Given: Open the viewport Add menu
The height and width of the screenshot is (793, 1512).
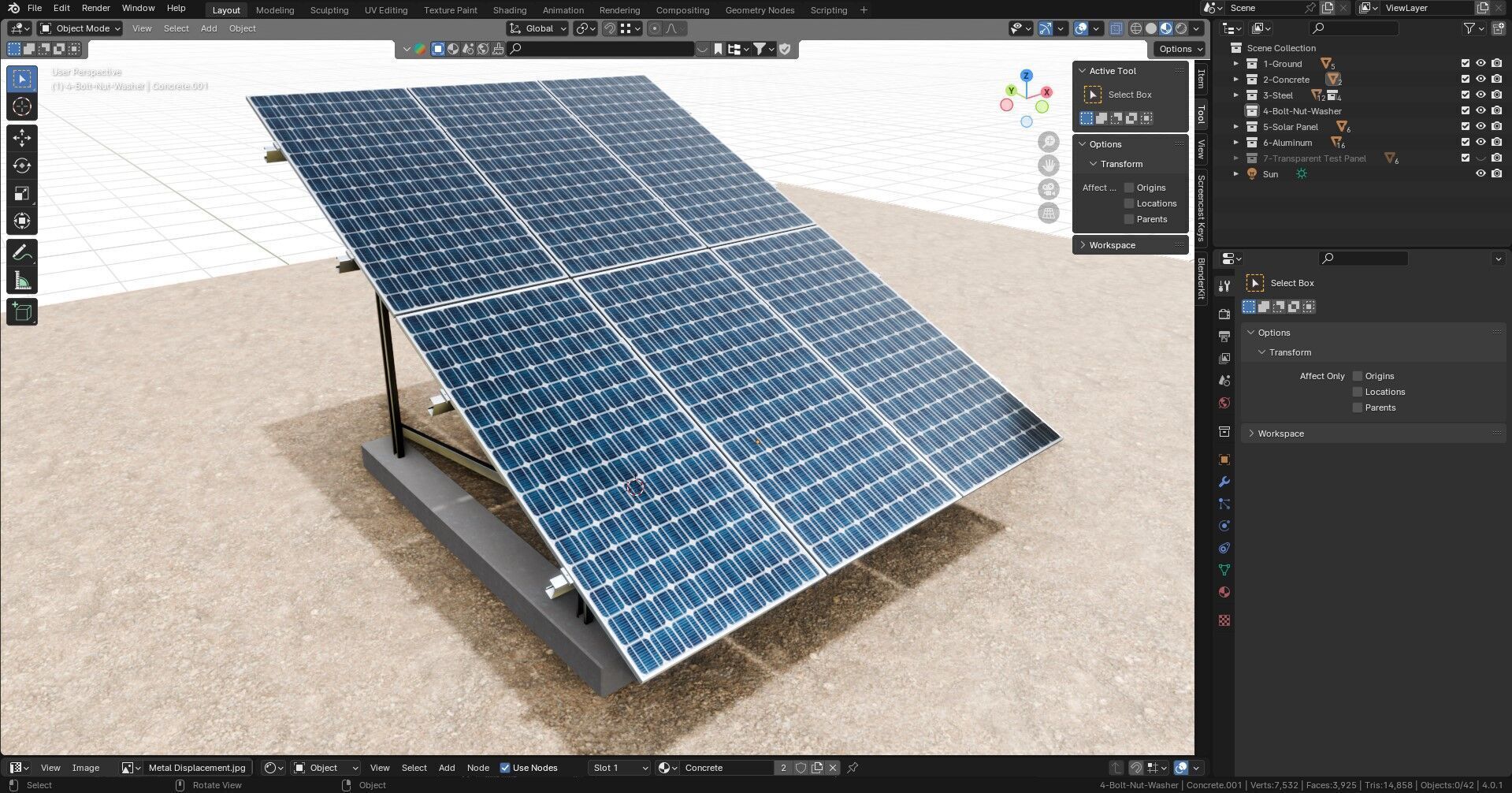Looking at the screenshot, I should click(x=209, y=28).
